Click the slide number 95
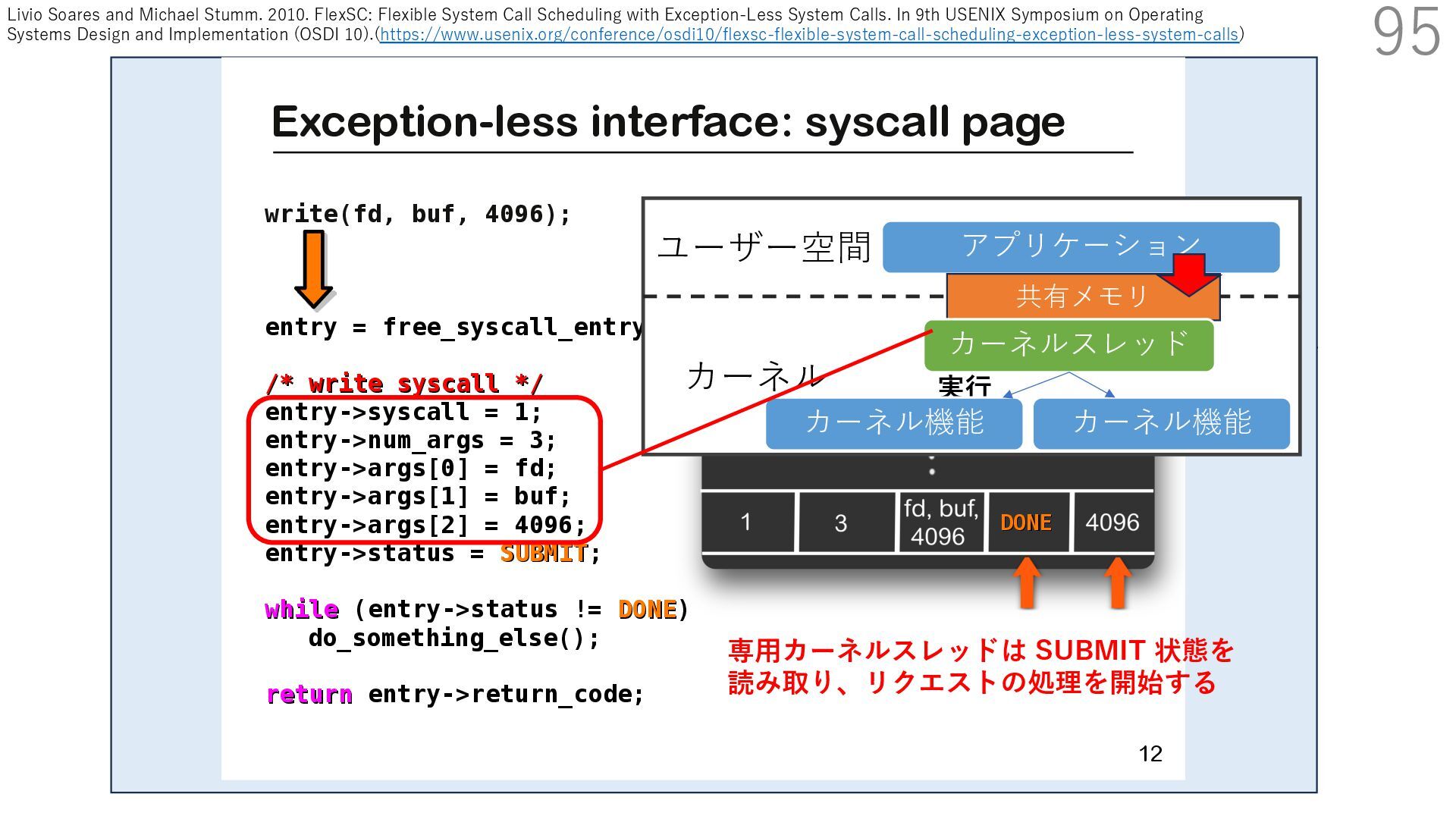Screen dimensions: 1456x819 [1405, 32]
